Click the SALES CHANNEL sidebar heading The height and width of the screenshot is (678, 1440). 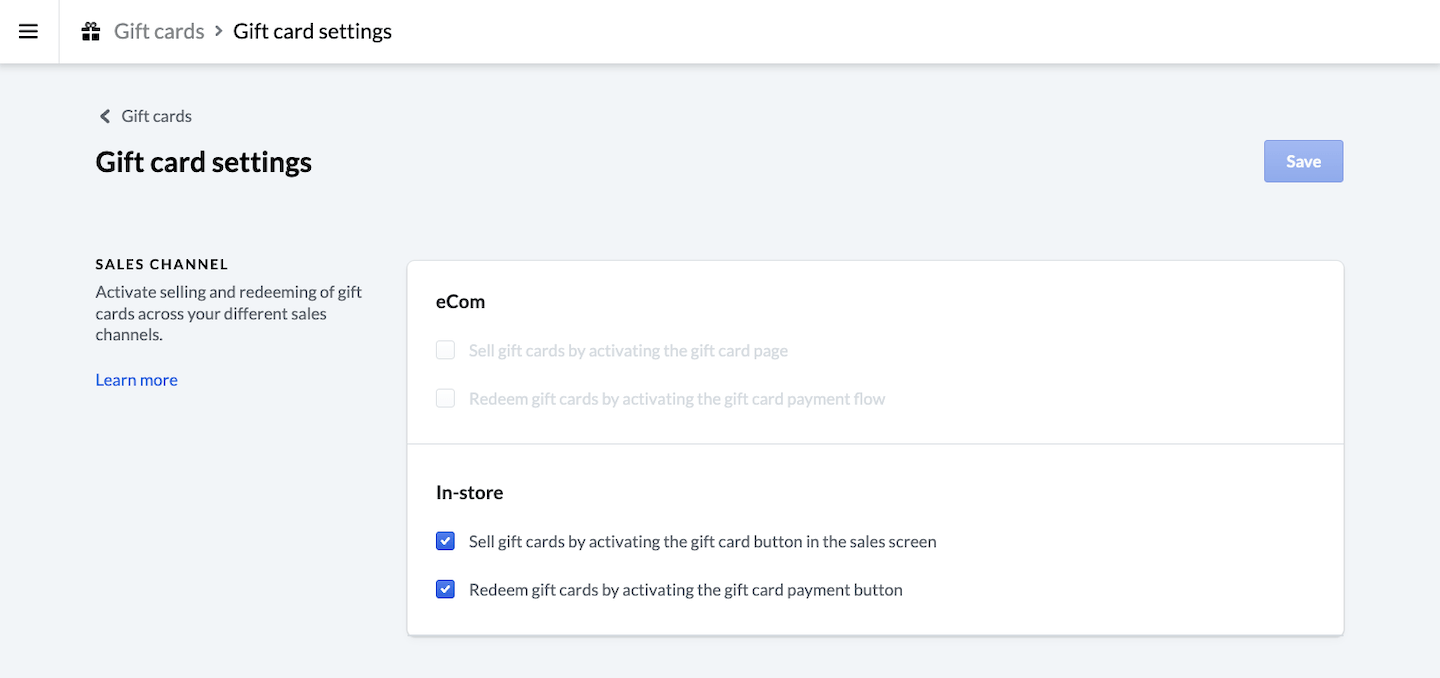(162, 265)
